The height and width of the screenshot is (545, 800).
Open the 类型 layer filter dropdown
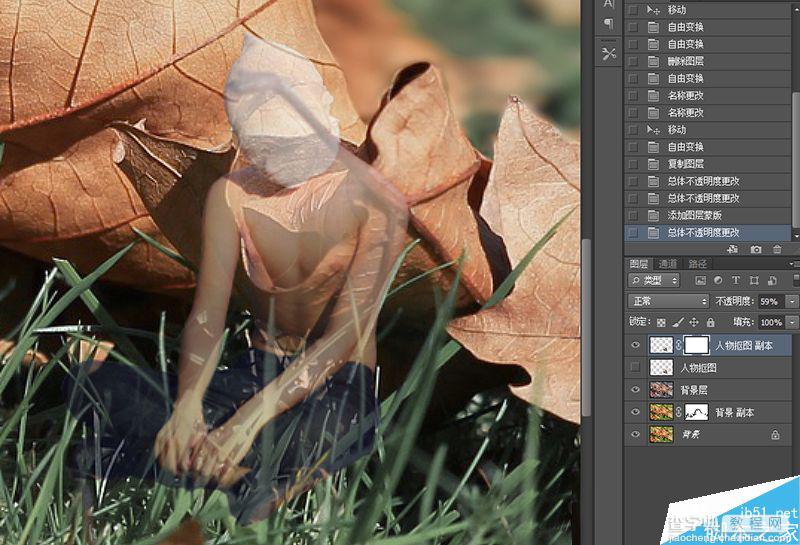(x=654, y=280)
